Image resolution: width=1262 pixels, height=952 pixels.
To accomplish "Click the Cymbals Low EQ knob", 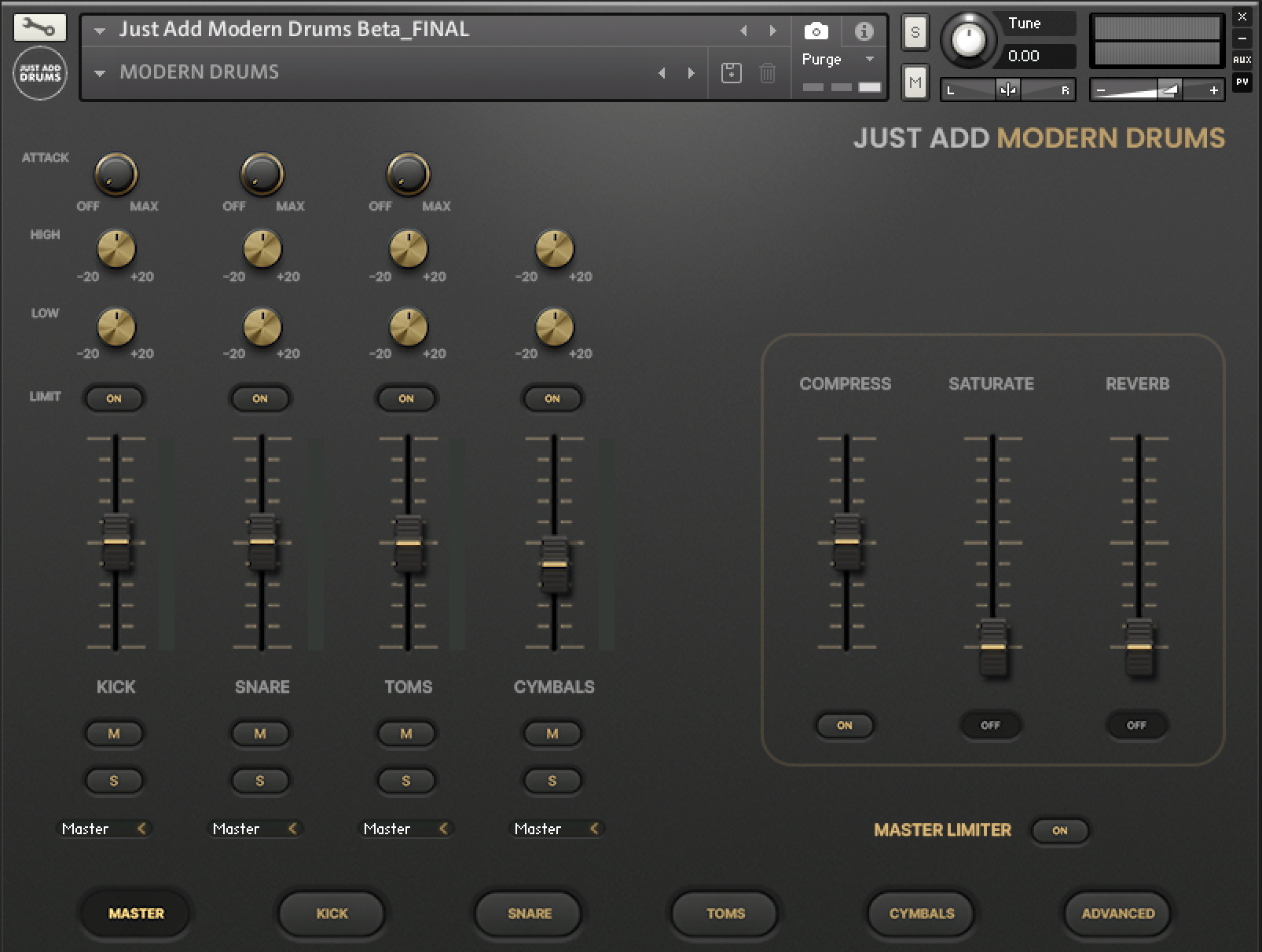I will [x=554, y=327].
